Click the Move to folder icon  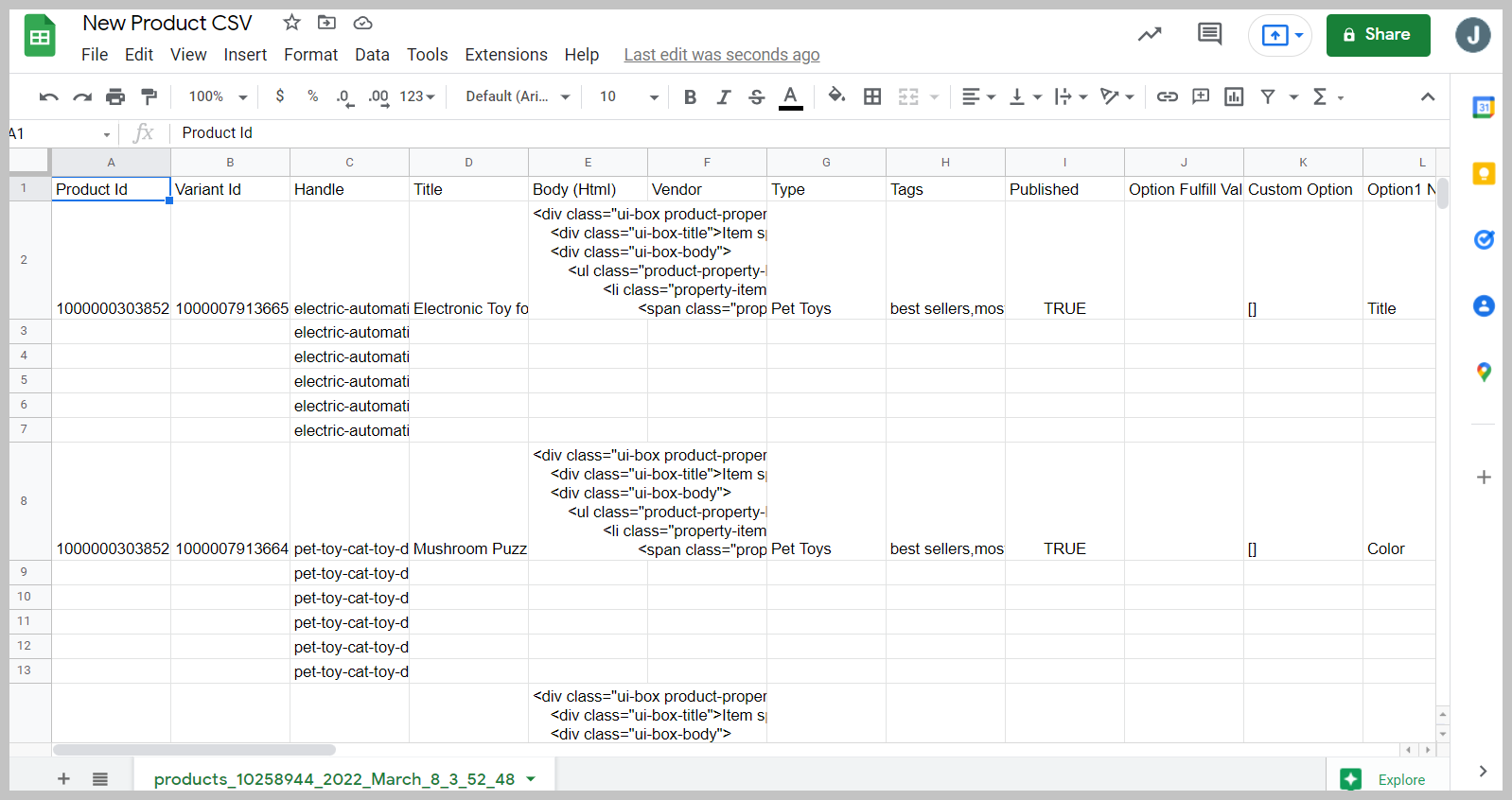(x=326, y=23)
